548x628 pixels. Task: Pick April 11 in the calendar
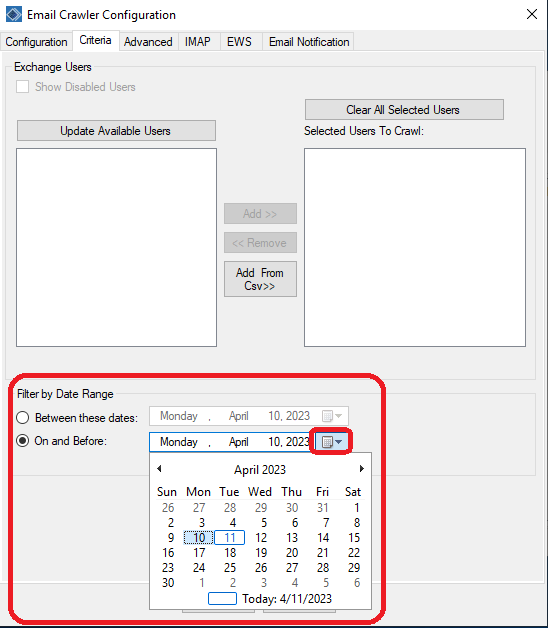point(230,537)
